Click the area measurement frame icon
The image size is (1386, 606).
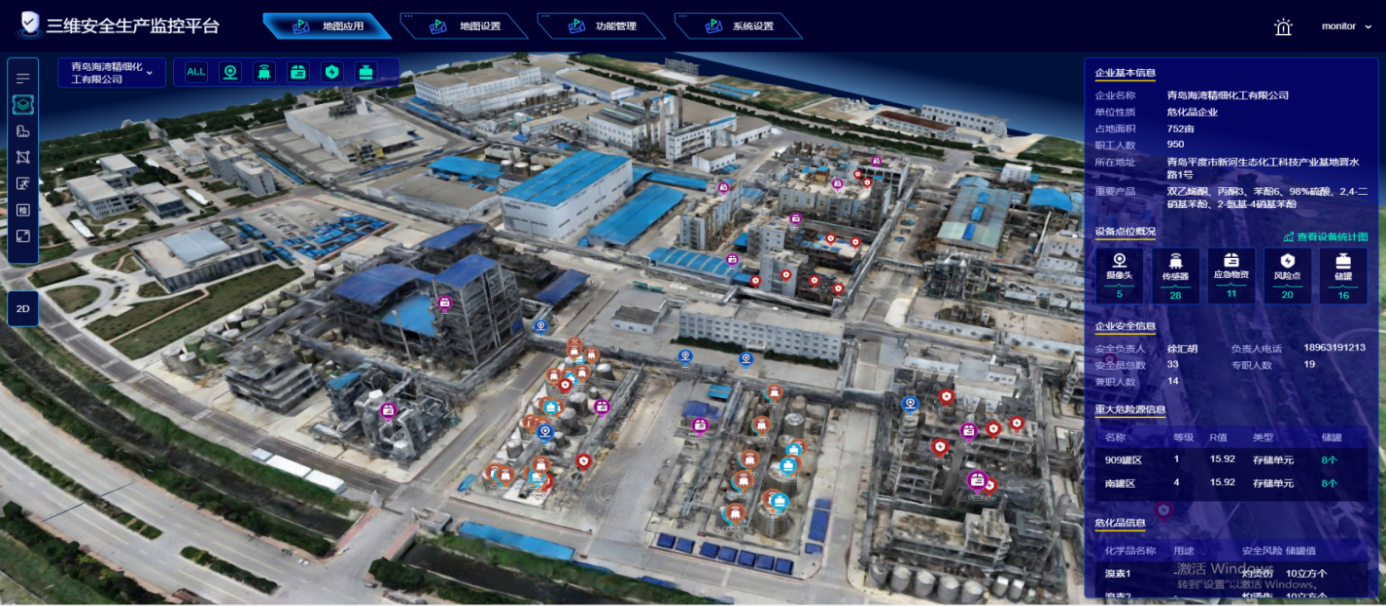(23, 157)
